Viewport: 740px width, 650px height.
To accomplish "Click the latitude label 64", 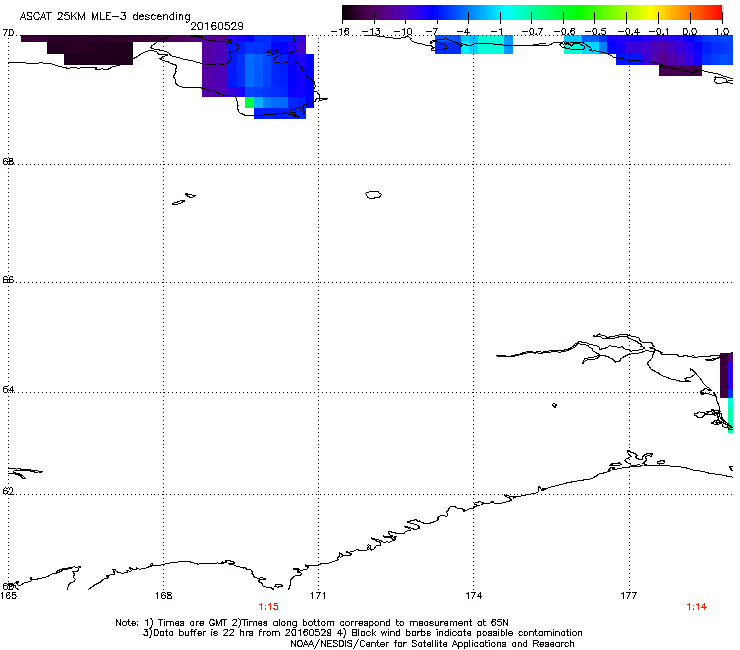I will (x=8, y=389).
